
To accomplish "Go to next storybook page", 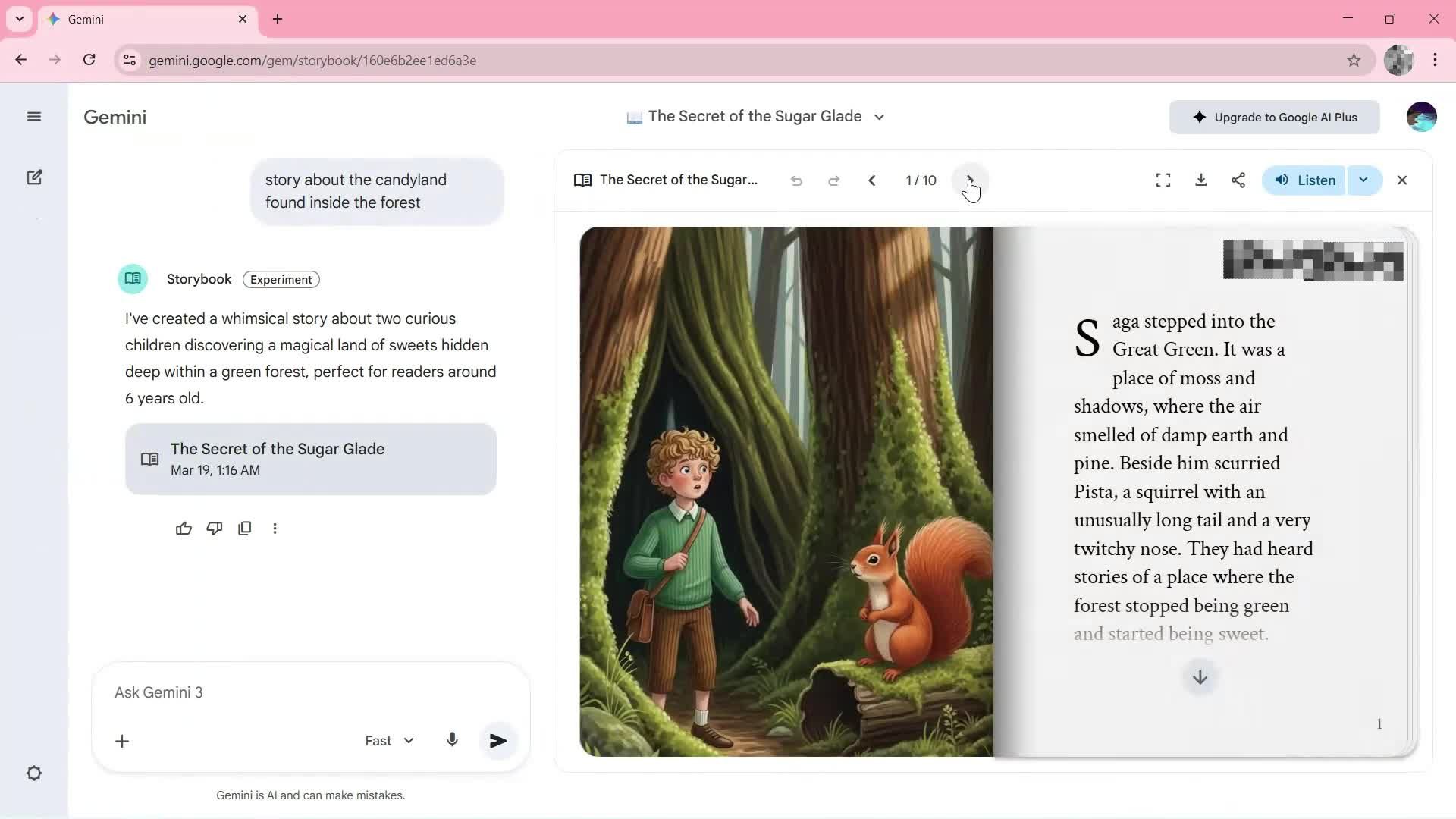I will pos(969,180).
